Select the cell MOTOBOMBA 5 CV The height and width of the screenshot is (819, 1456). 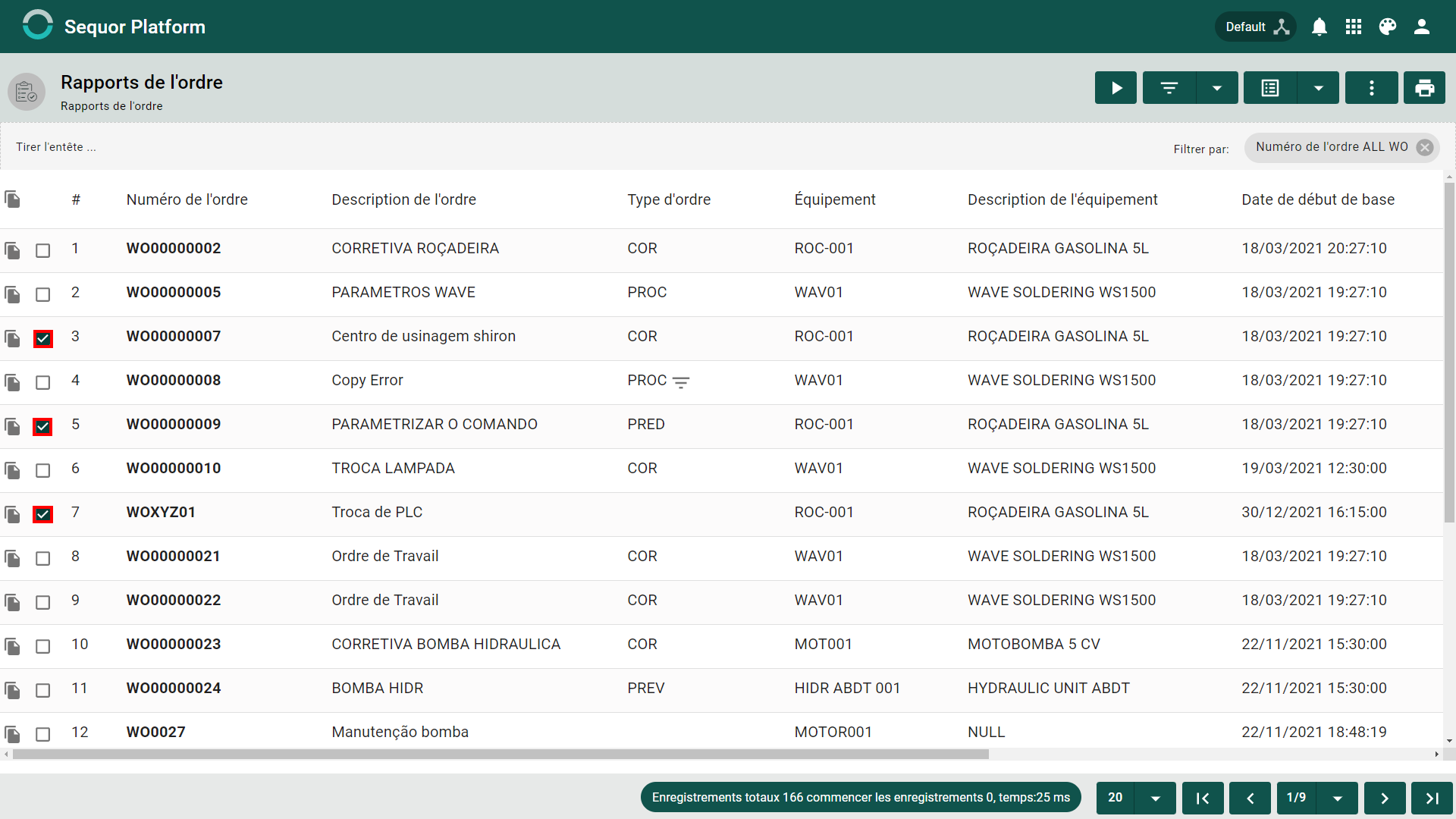pos(1034,645)
